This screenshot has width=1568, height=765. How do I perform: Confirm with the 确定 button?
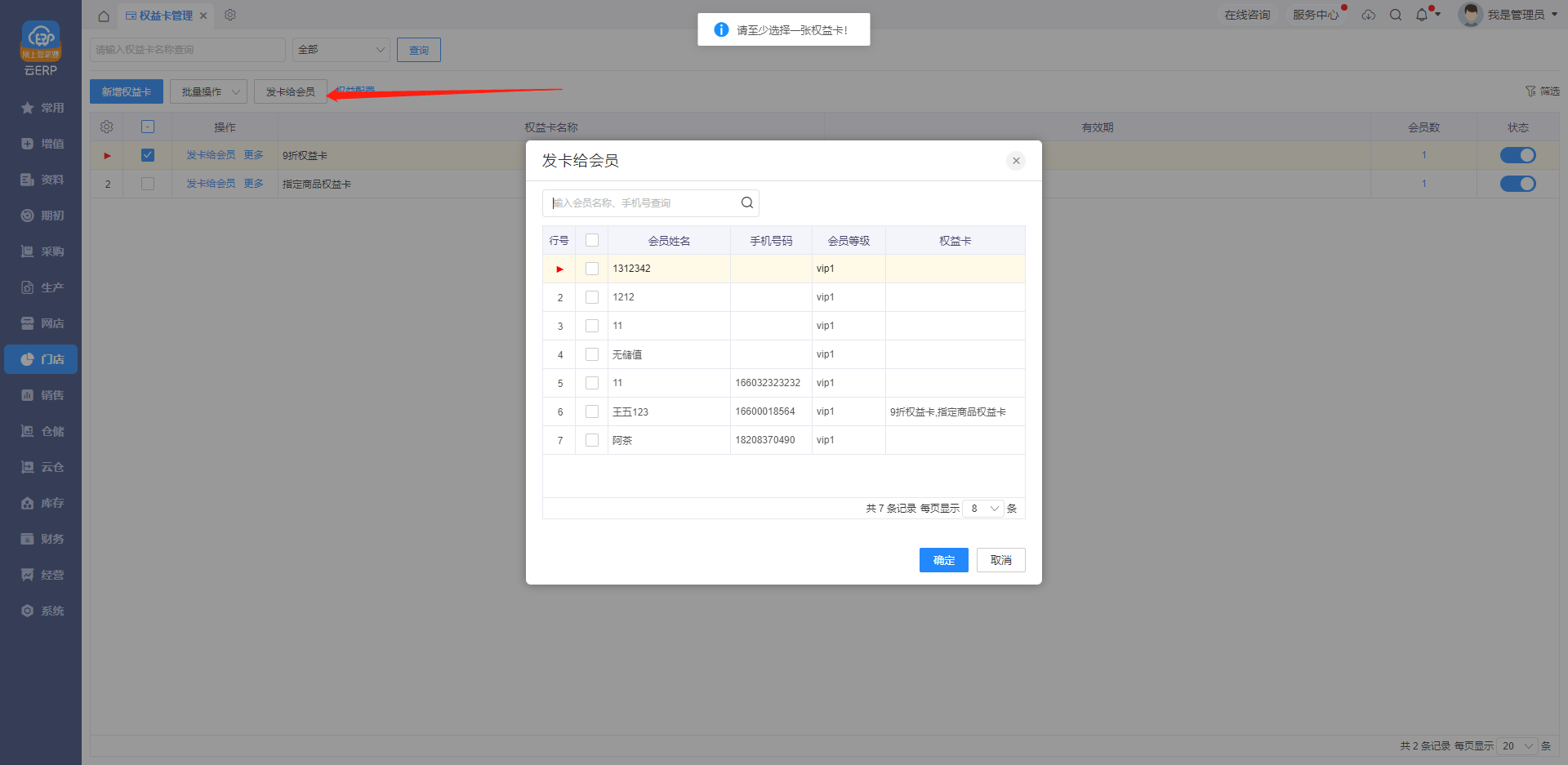944,560
